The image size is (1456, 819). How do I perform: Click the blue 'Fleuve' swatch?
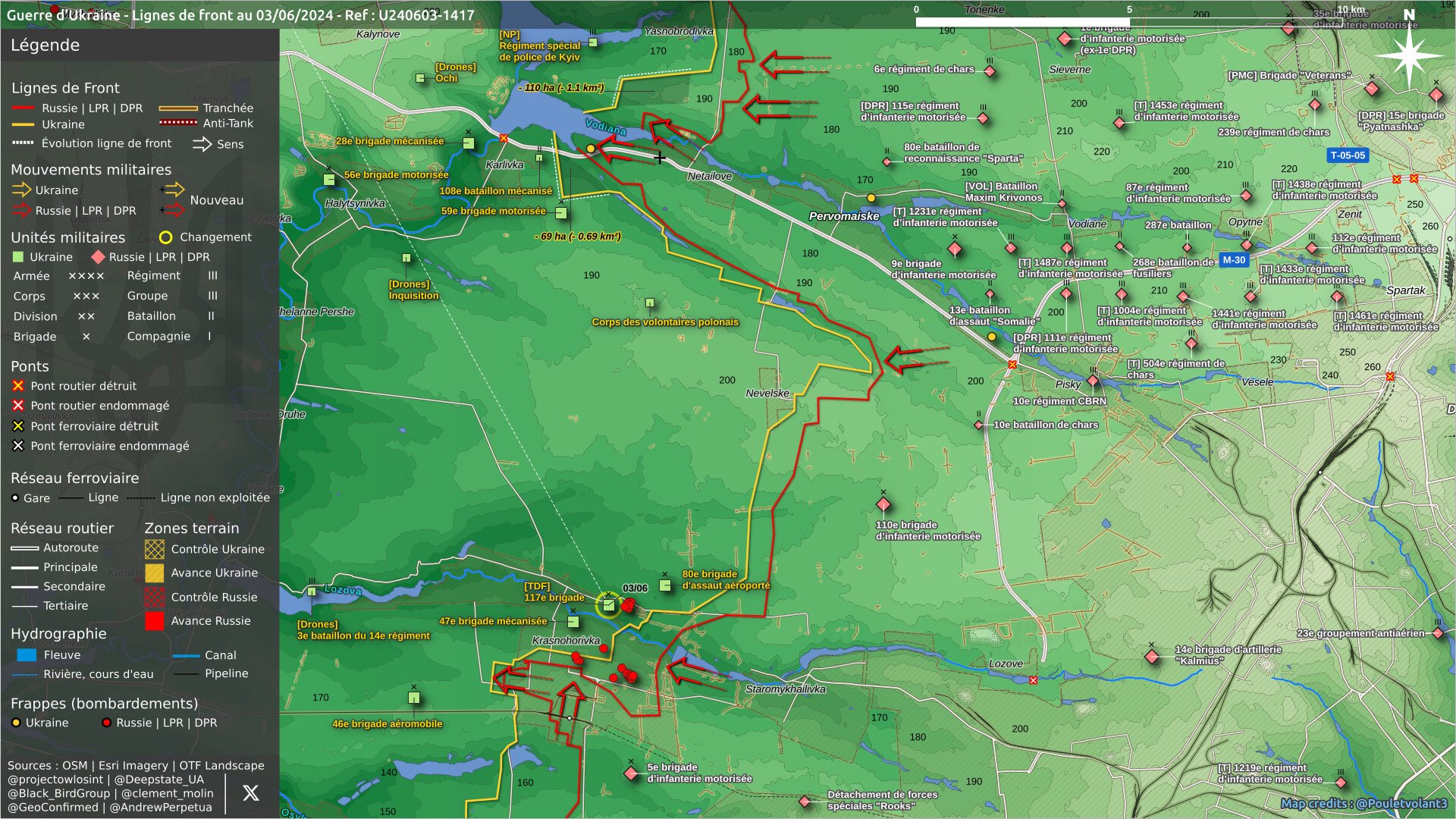[26, 655]
